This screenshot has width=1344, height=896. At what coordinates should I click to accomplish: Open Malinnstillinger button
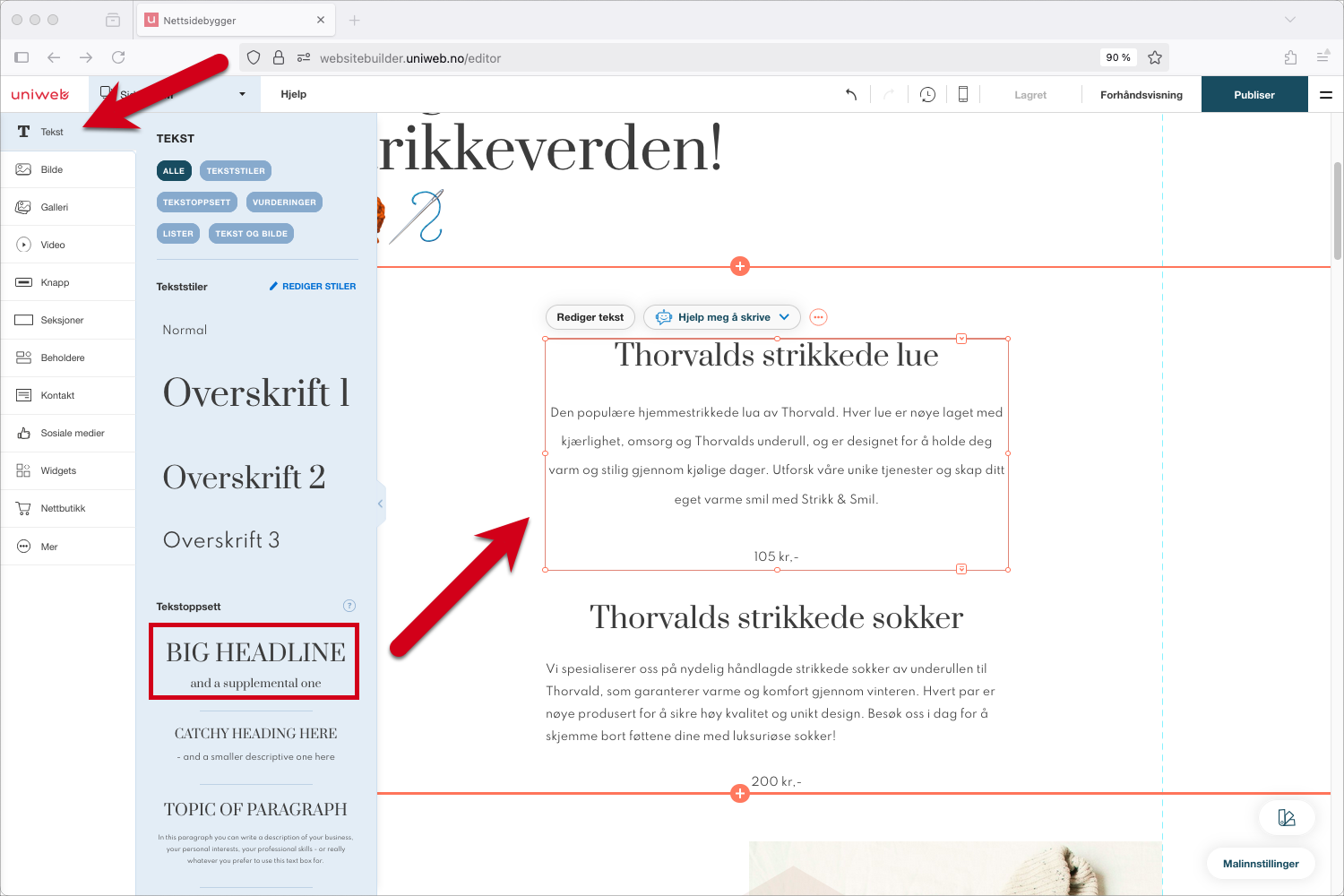click(x=1261, y=864)
